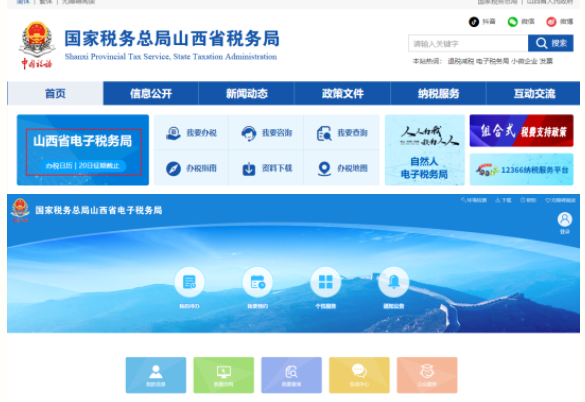
Task: Click the document-with-clock circle icon in the e-tax banner
Action: pyautogui.click(x=190, y=281)
